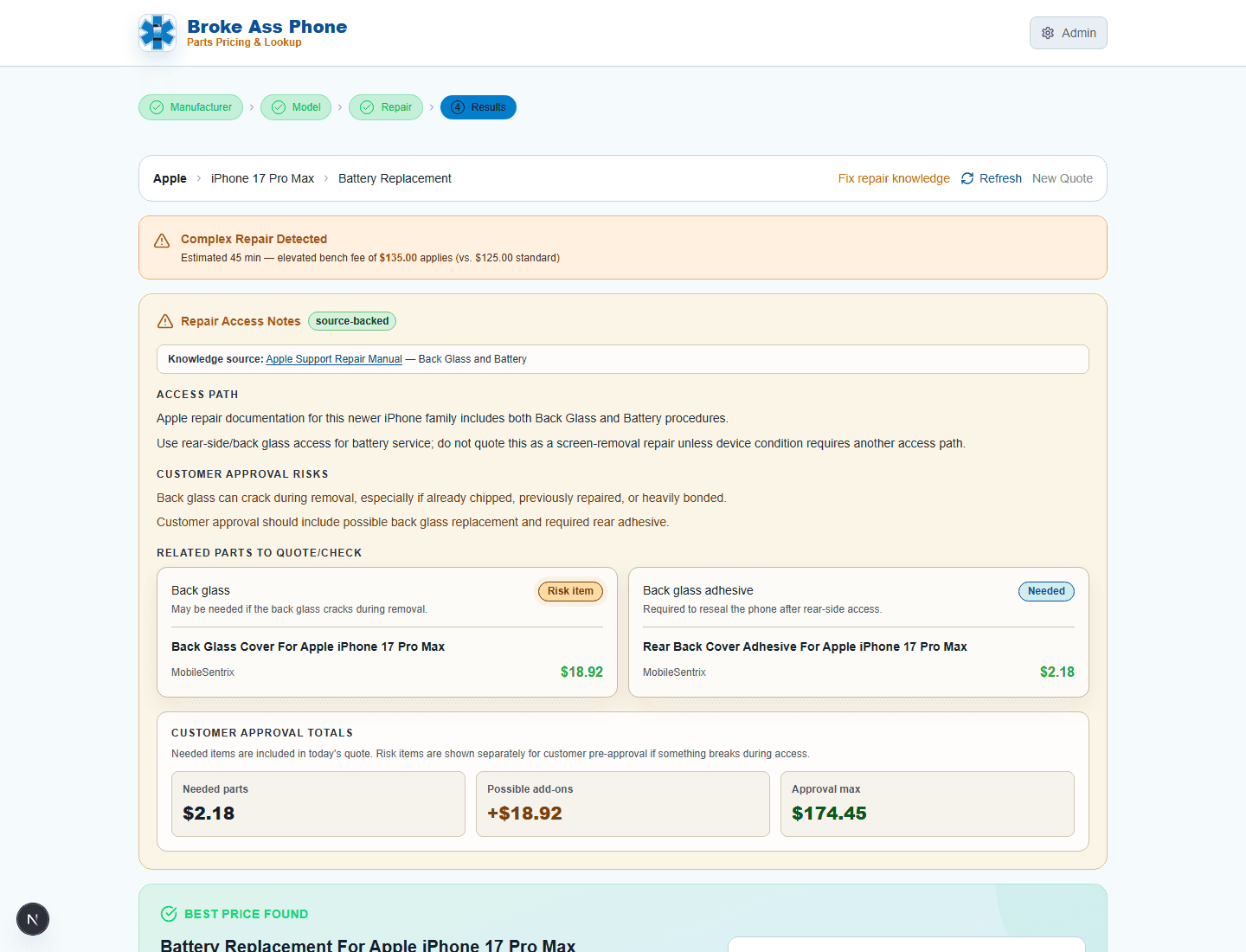
Task: Click the Back glass card title
Action: [201, 590]
